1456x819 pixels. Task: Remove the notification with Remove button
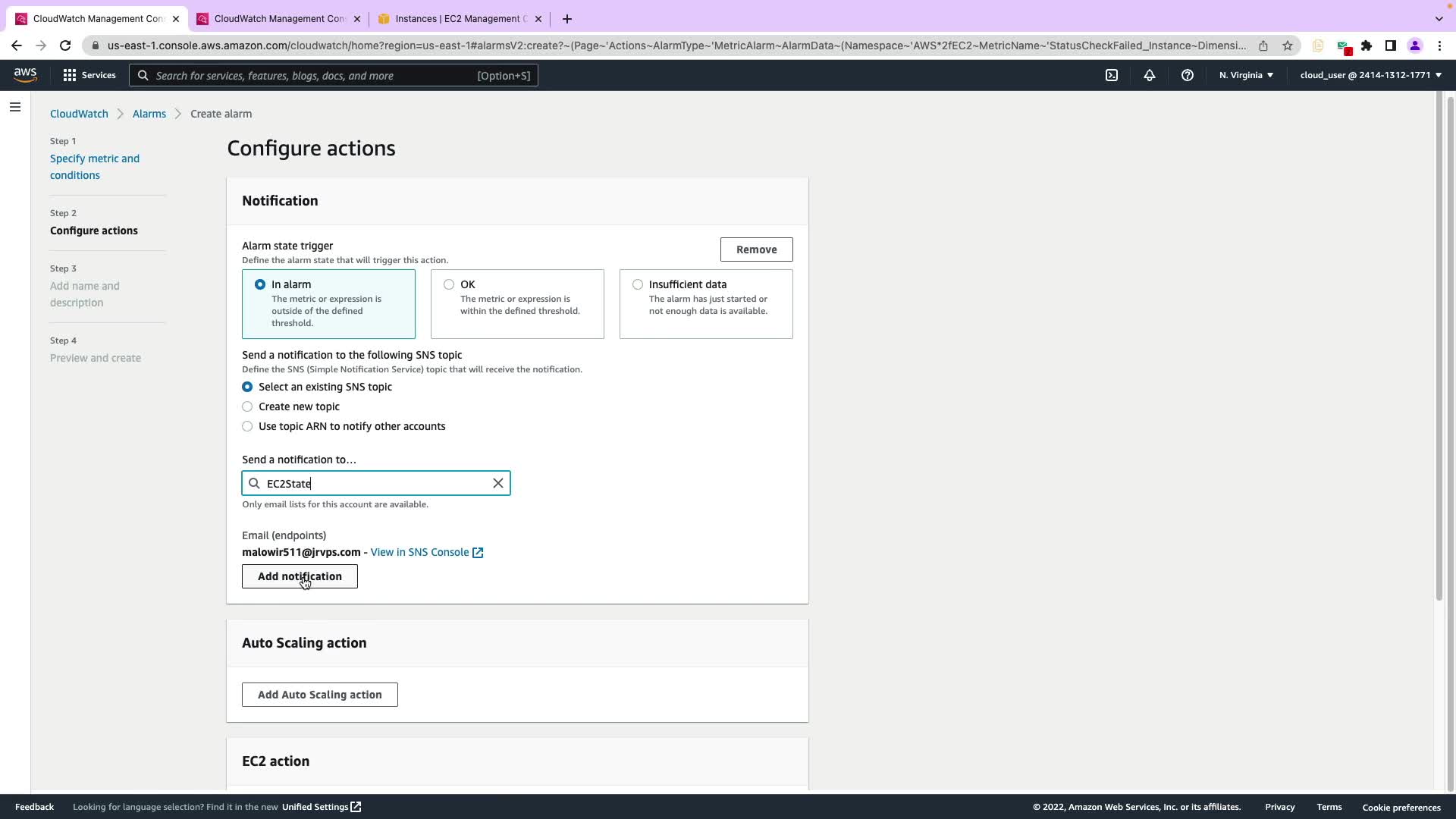[x=756, y=249]
